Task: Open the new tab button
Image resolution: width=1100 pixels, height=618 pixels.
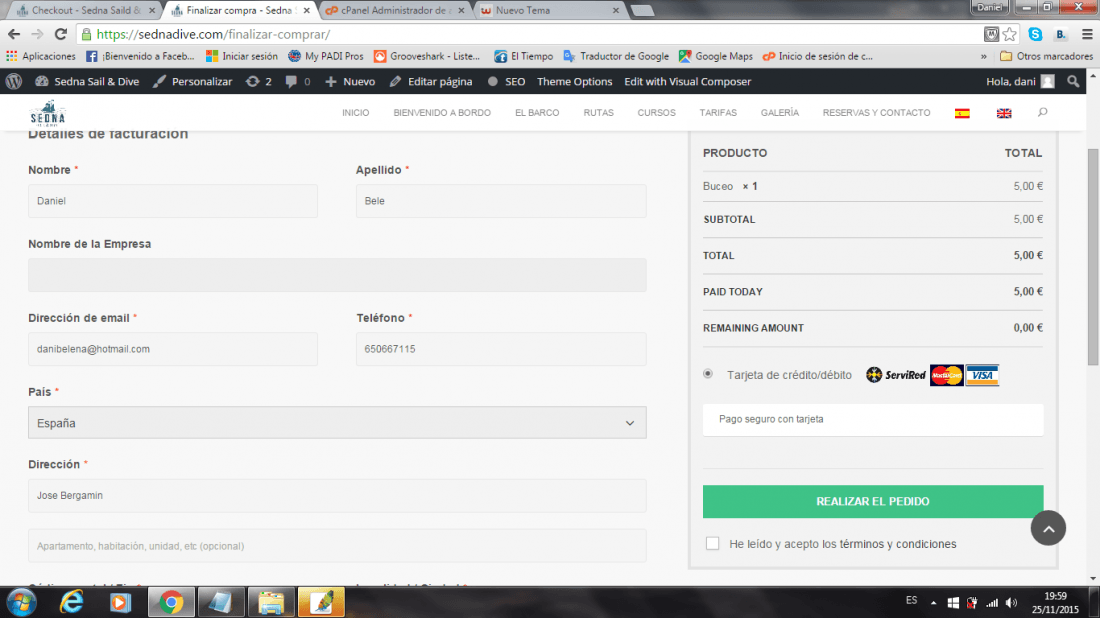Action: (x=642, y=11)
